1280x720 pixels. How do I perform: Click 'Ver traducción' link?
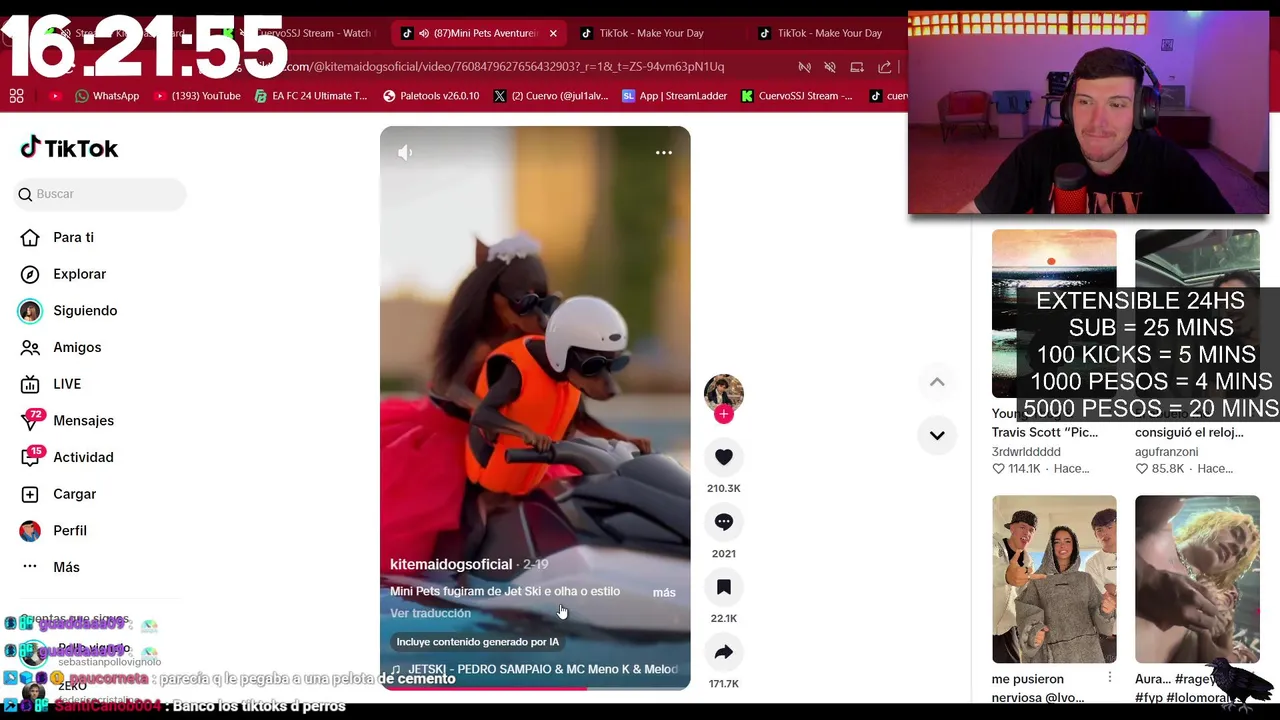(430, 613)
